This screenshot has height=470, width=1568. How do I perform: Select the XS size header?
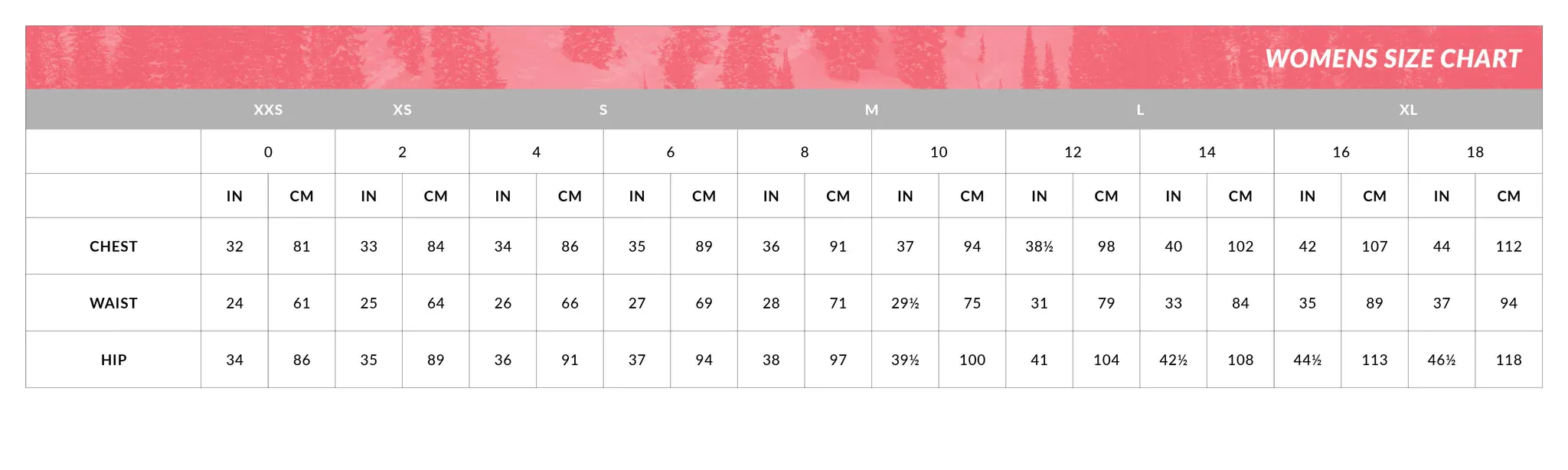(x=402, y=110)
